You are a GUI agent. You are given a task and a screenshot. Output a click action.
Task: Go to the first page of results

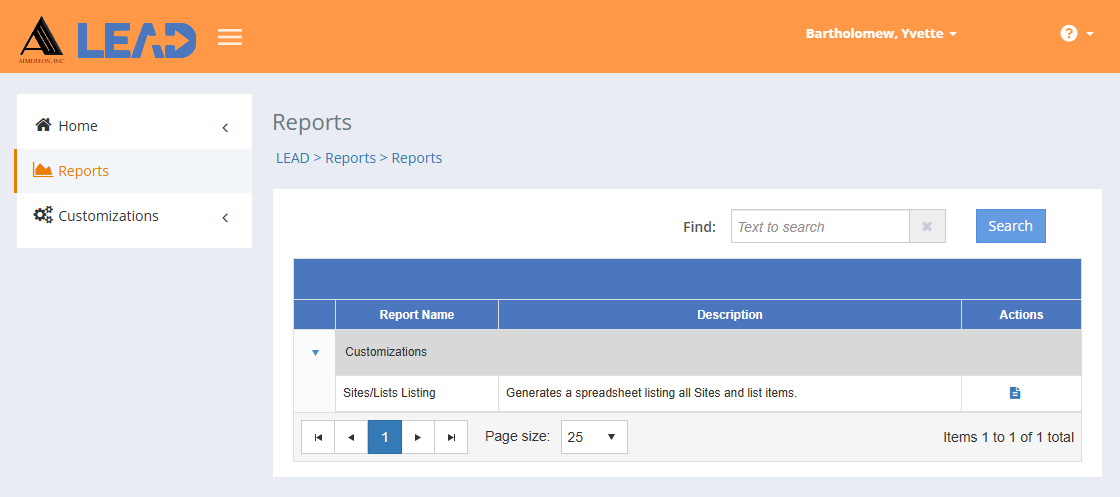pos(318,437)
